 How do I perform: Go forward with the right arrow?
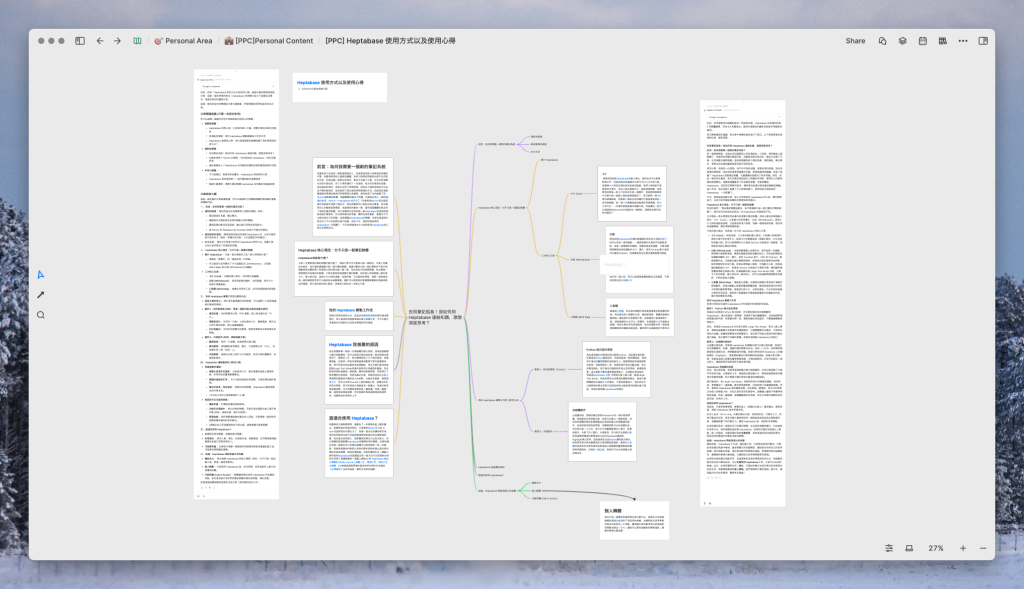(x=118, y=40)
